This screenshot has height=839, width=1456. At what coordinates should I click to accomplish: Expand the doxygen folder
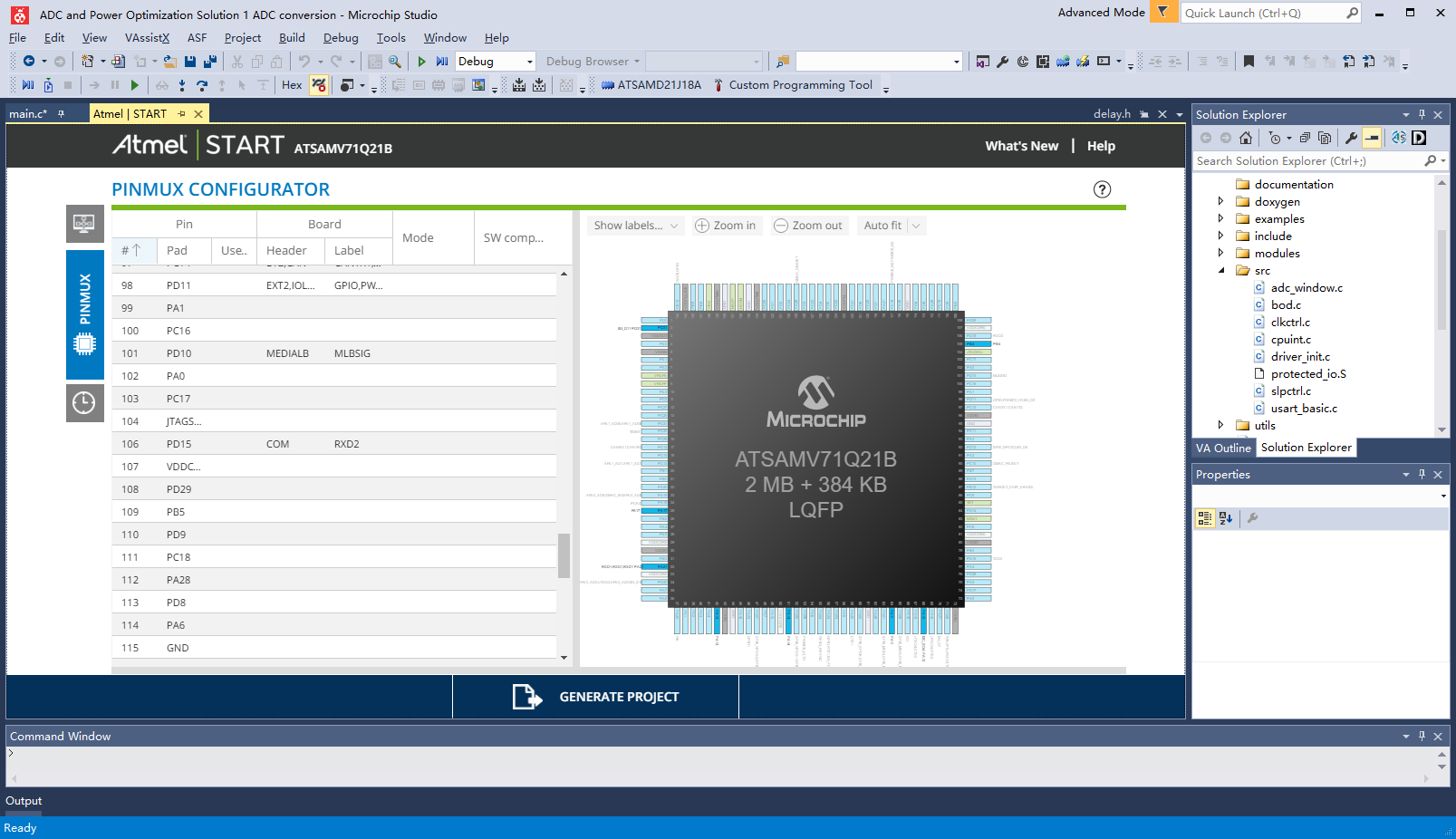tap(1220, 201)
